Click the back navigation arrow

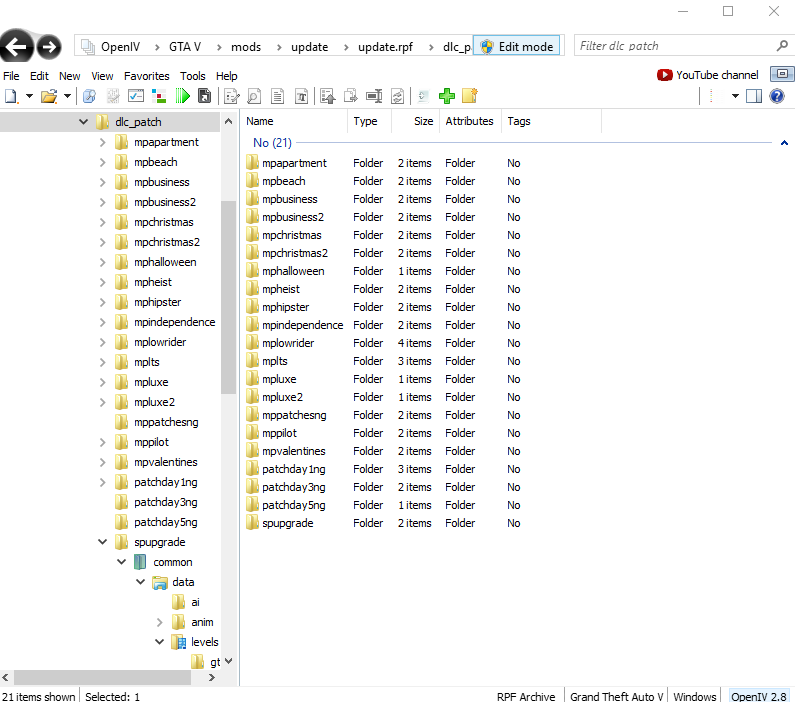(16, 48)
